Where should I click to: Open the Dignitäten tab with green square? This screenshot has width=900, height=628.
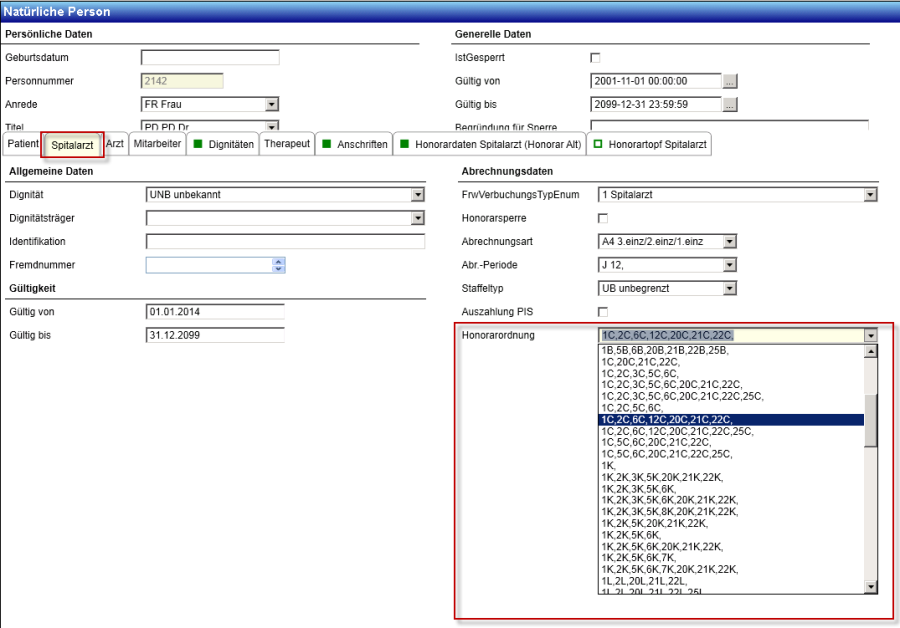223,144
